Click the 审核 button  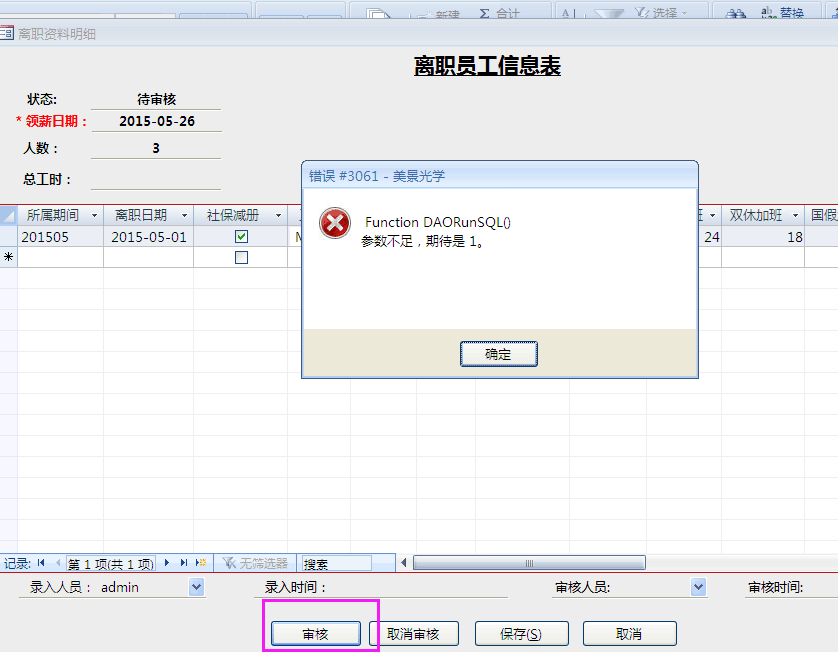[315, 634]
